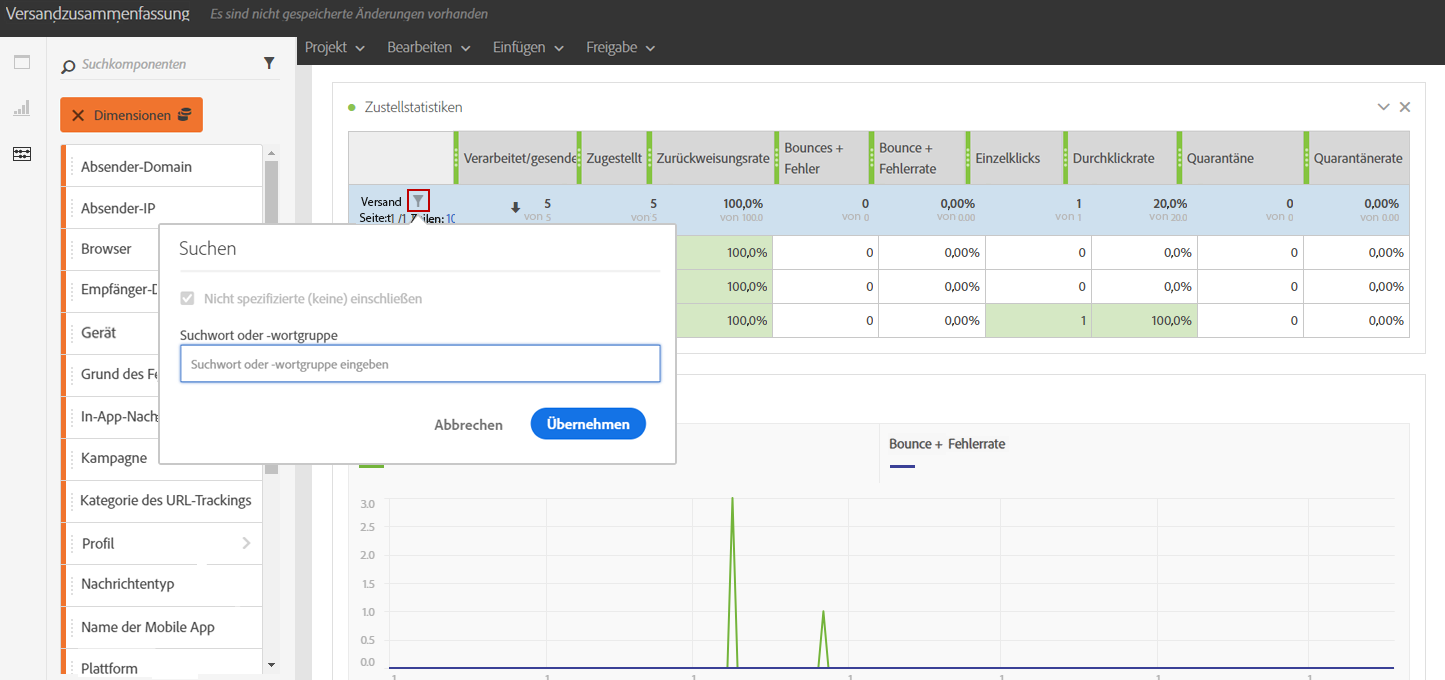This screenshot has height=680, width=1445.
Task: Open the Panels icon in left rail
Action: tap(22, 63)
